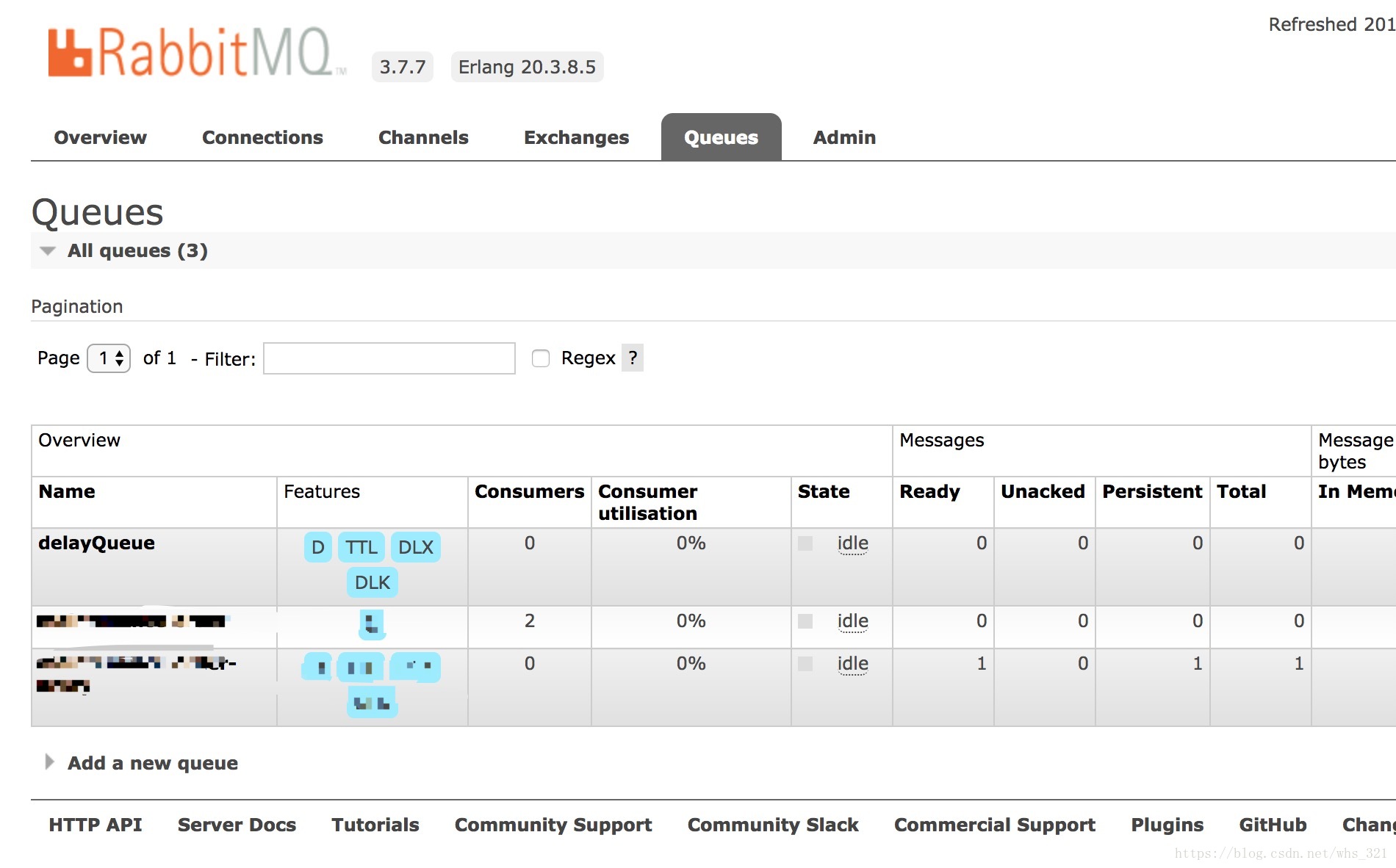The width and height of the screenshot is (1396, 868).
Task: Open the HTTP API footer link
Action: point(96,825)
